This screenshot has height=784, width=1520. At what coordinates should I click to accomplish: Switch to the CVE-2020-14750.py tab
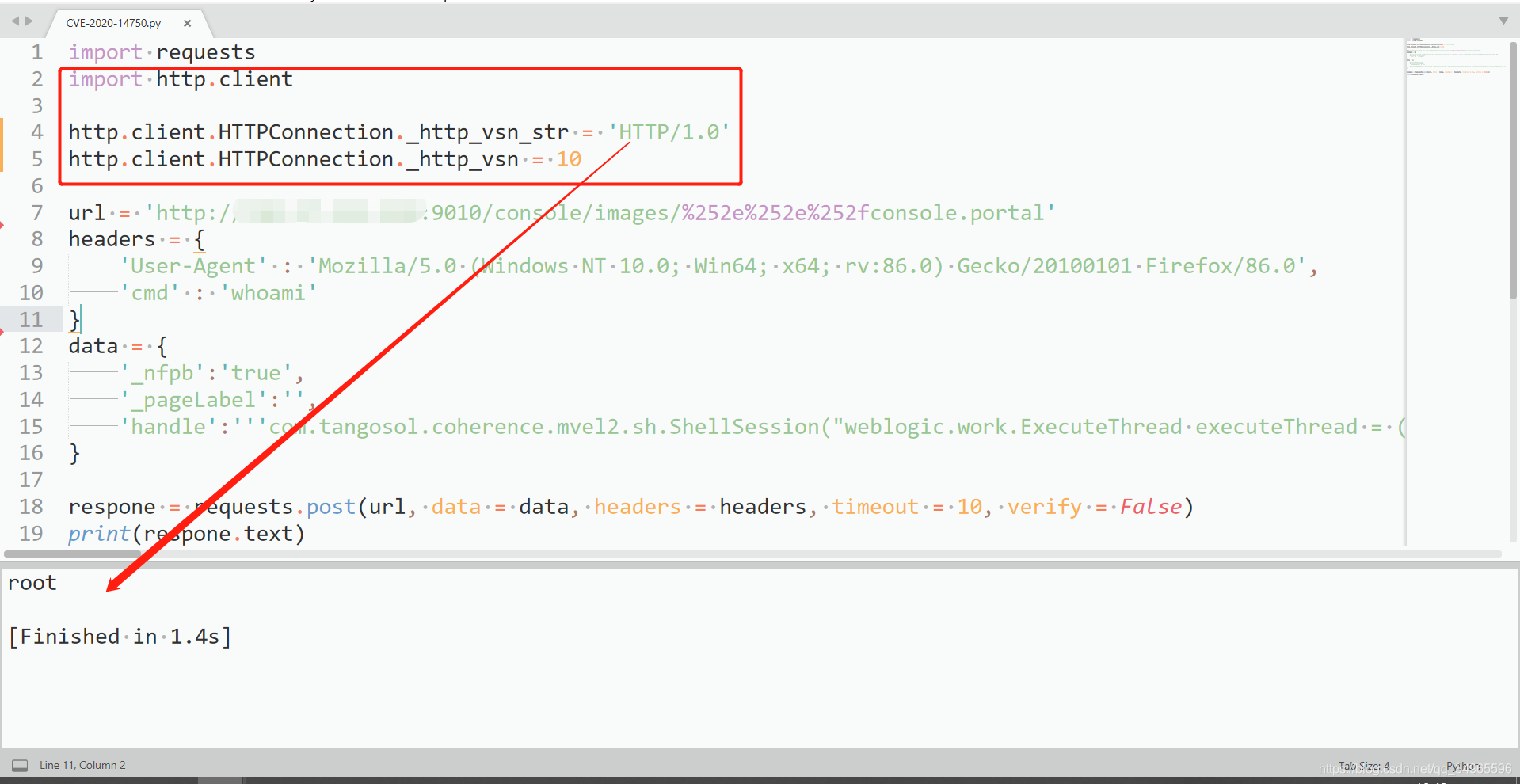coord(113,23)
